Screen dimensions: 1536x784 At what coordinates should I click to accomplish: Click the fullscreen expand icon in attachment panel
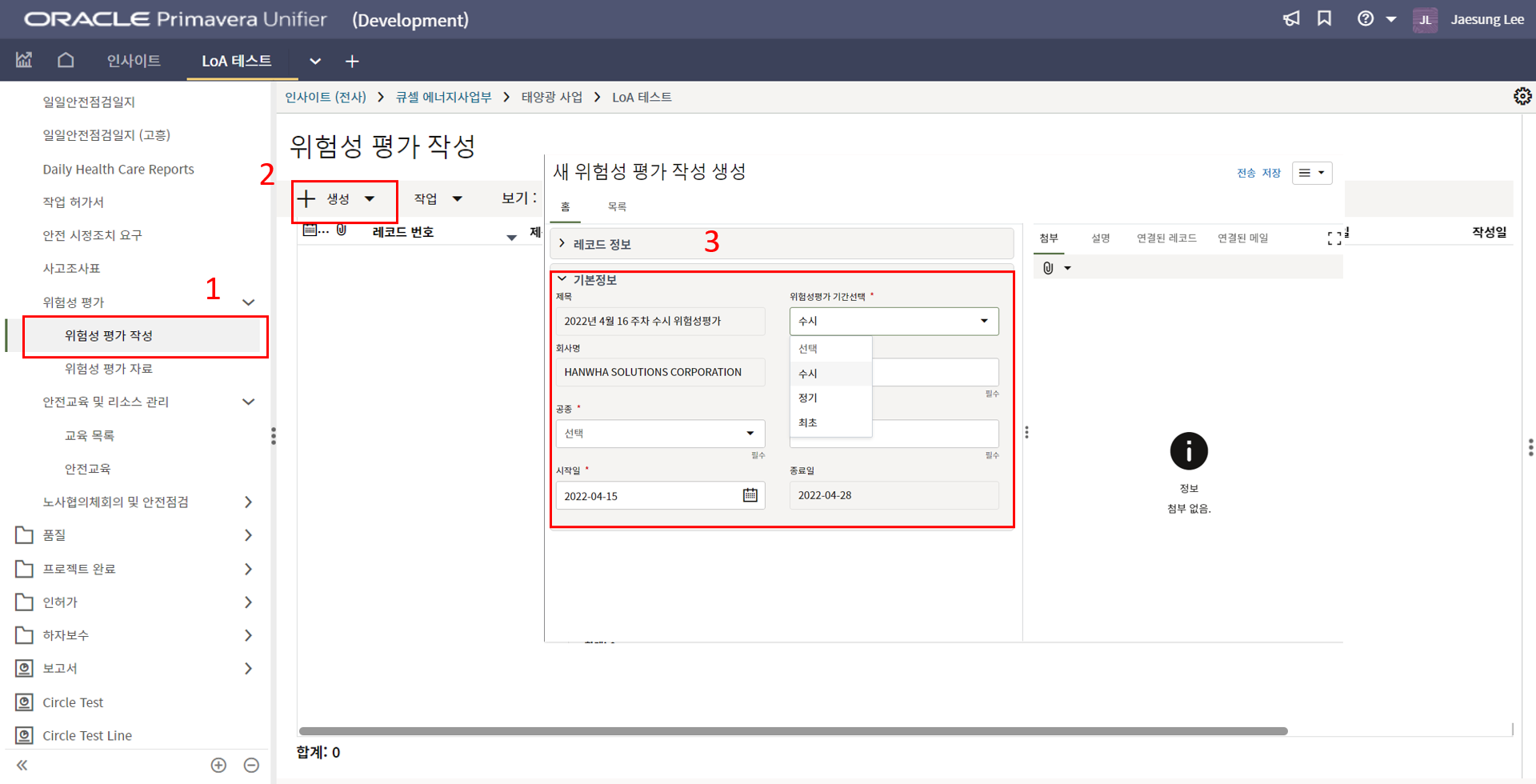click(1334, 238)
